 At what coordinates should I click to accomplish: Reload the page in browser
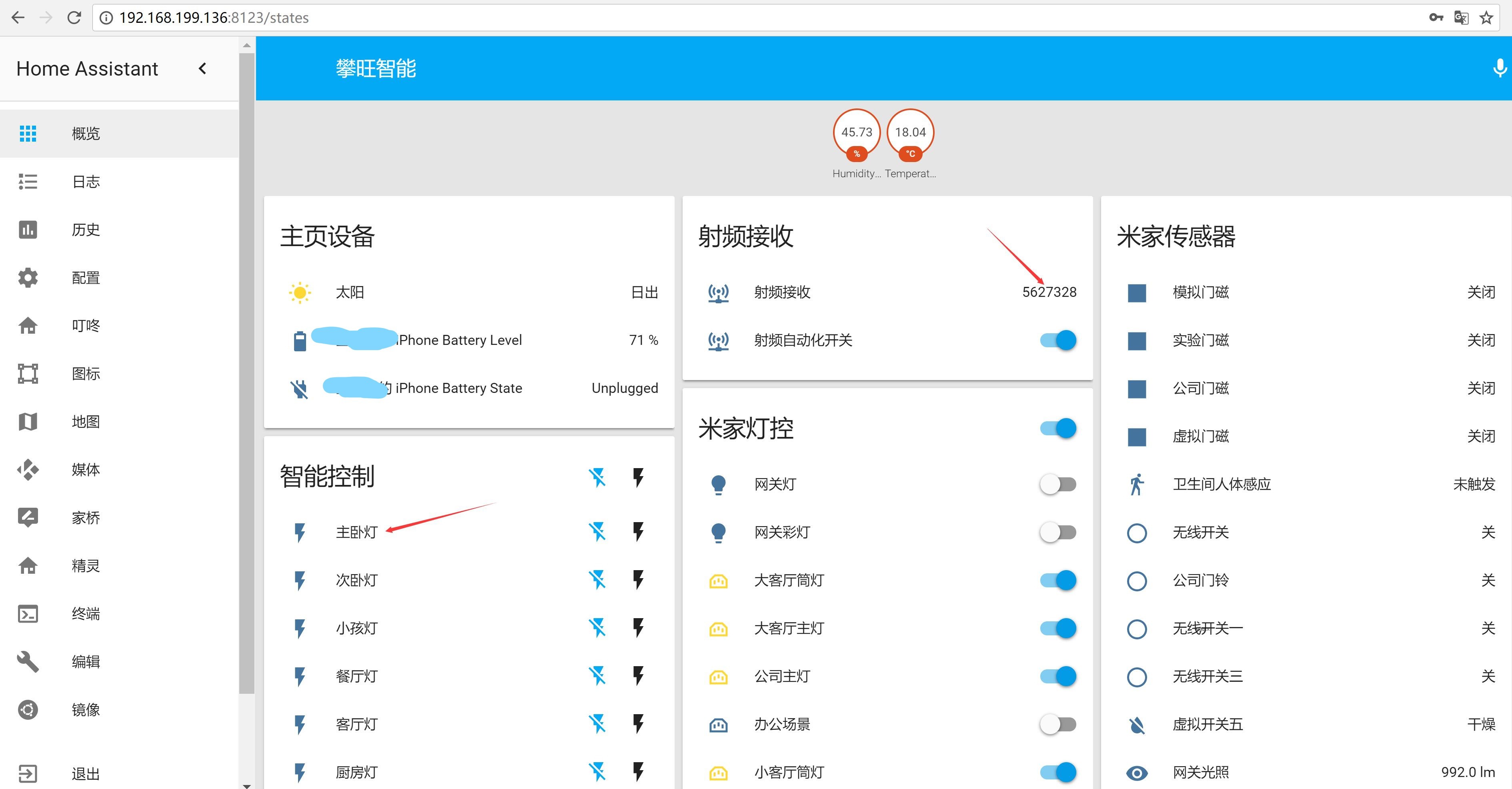(74, 18)
